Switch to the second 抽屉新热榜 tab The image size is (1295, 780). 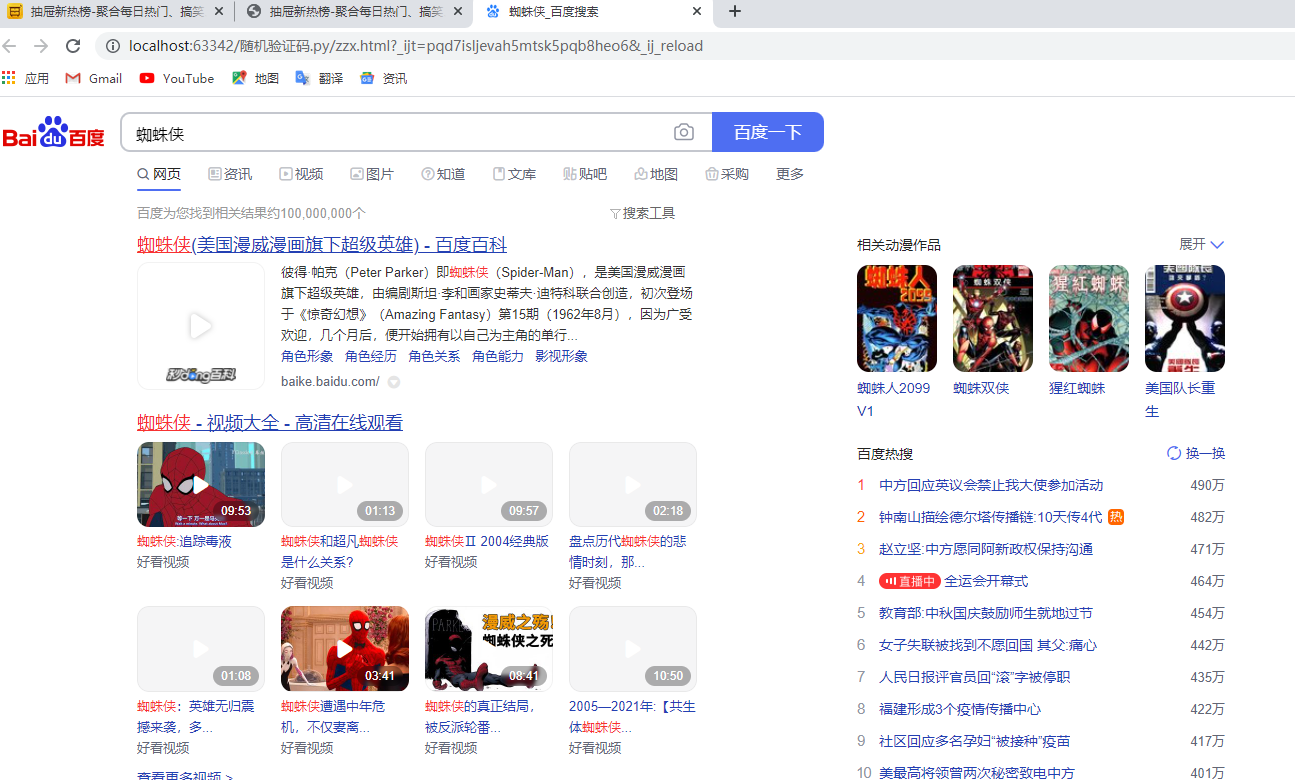point(355,12)
